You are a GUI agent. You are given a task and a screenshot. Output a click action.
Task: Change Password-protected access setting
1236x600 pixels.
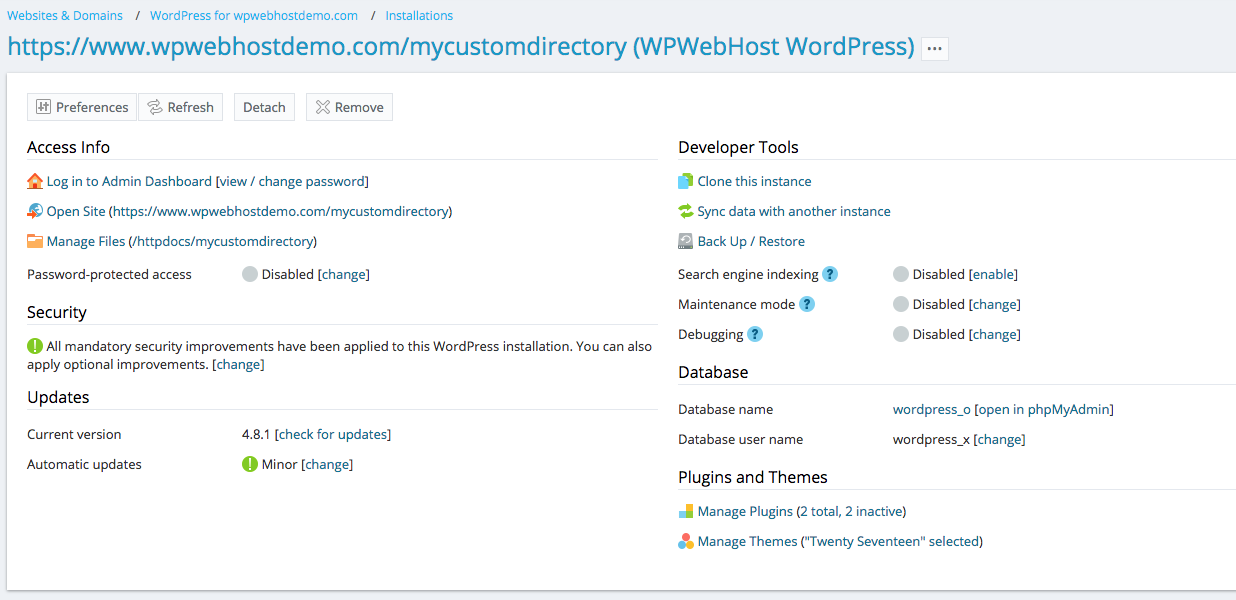[344, 274]
